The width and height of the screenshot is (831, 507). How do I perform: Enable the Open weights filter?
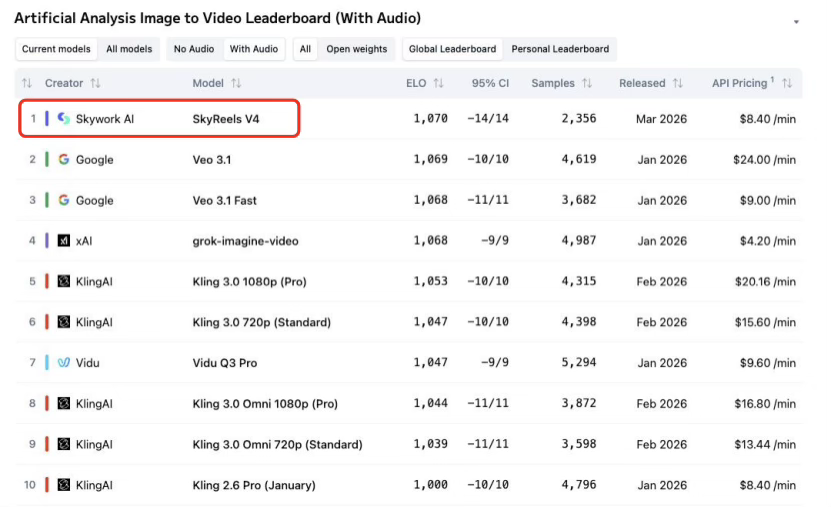point(356,49)
